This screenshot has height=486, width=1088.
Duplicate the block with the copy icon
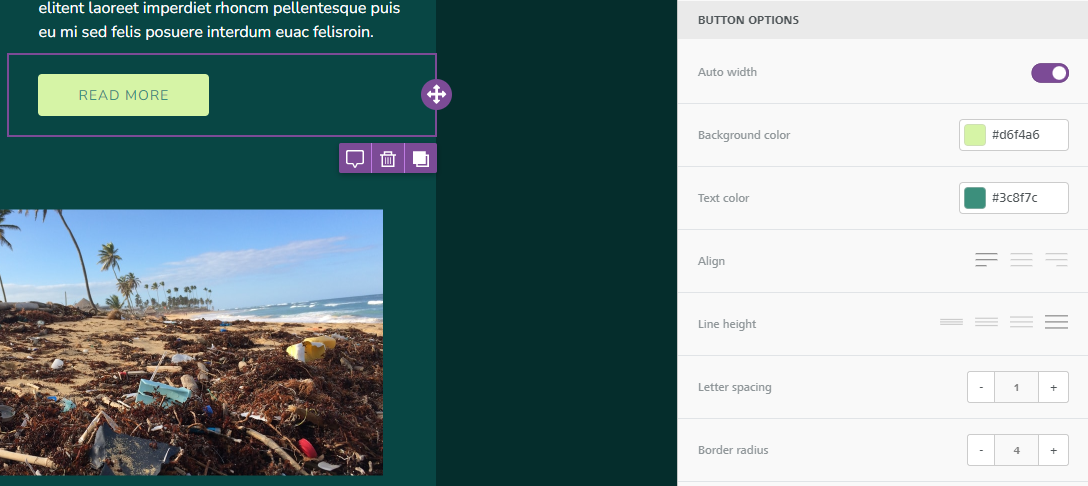point(420,158)
